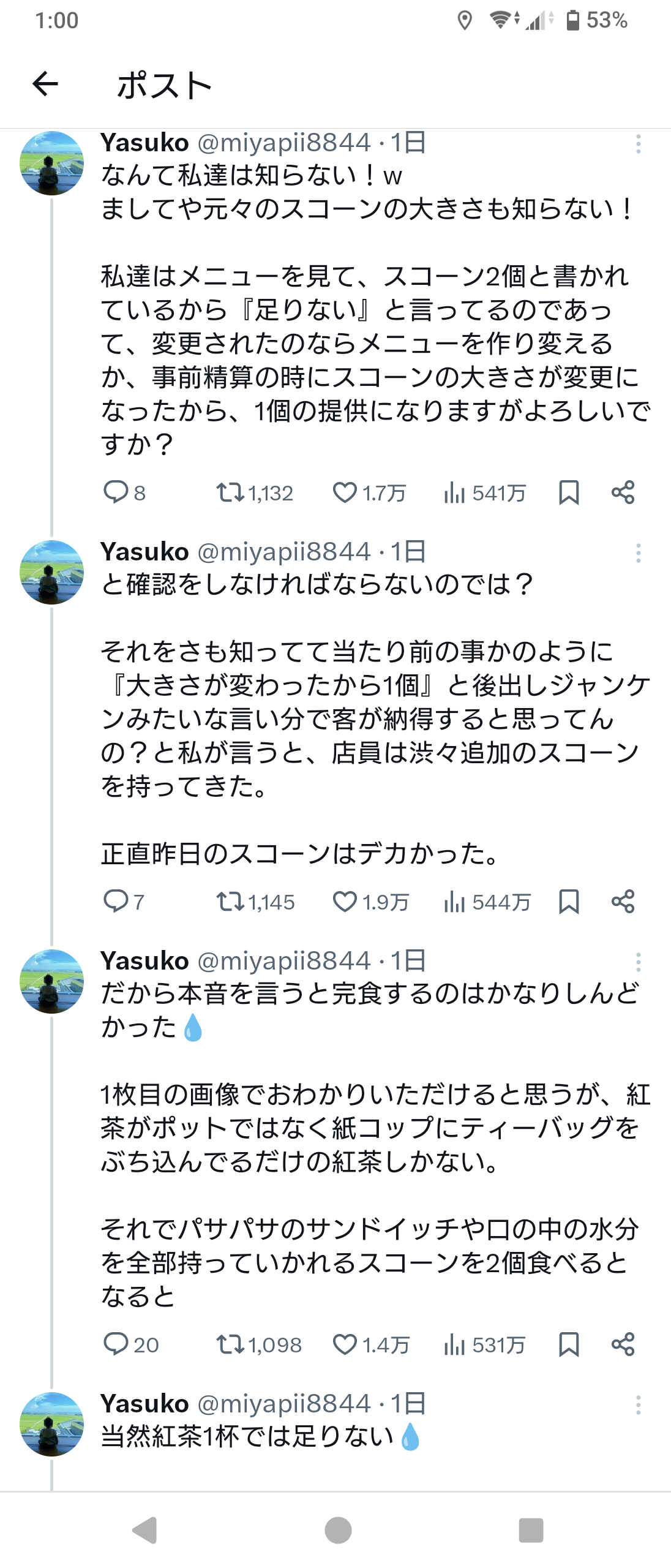Open Yasuko's avatar on the second post
This screenshot has width=671, height=1568.
click(x=52, y=572)
